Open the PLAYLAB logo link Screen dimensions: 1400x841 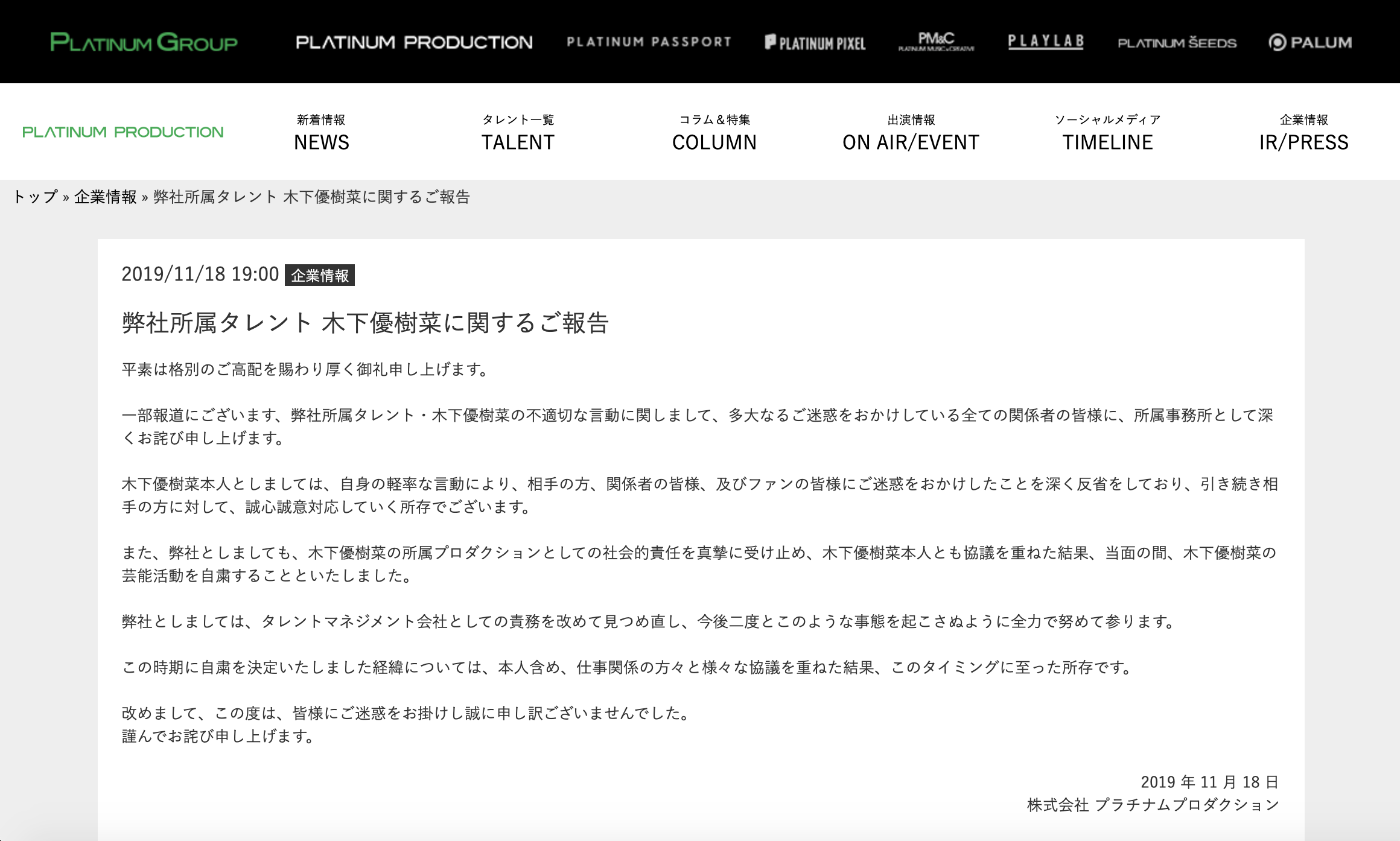point(1046,42)
